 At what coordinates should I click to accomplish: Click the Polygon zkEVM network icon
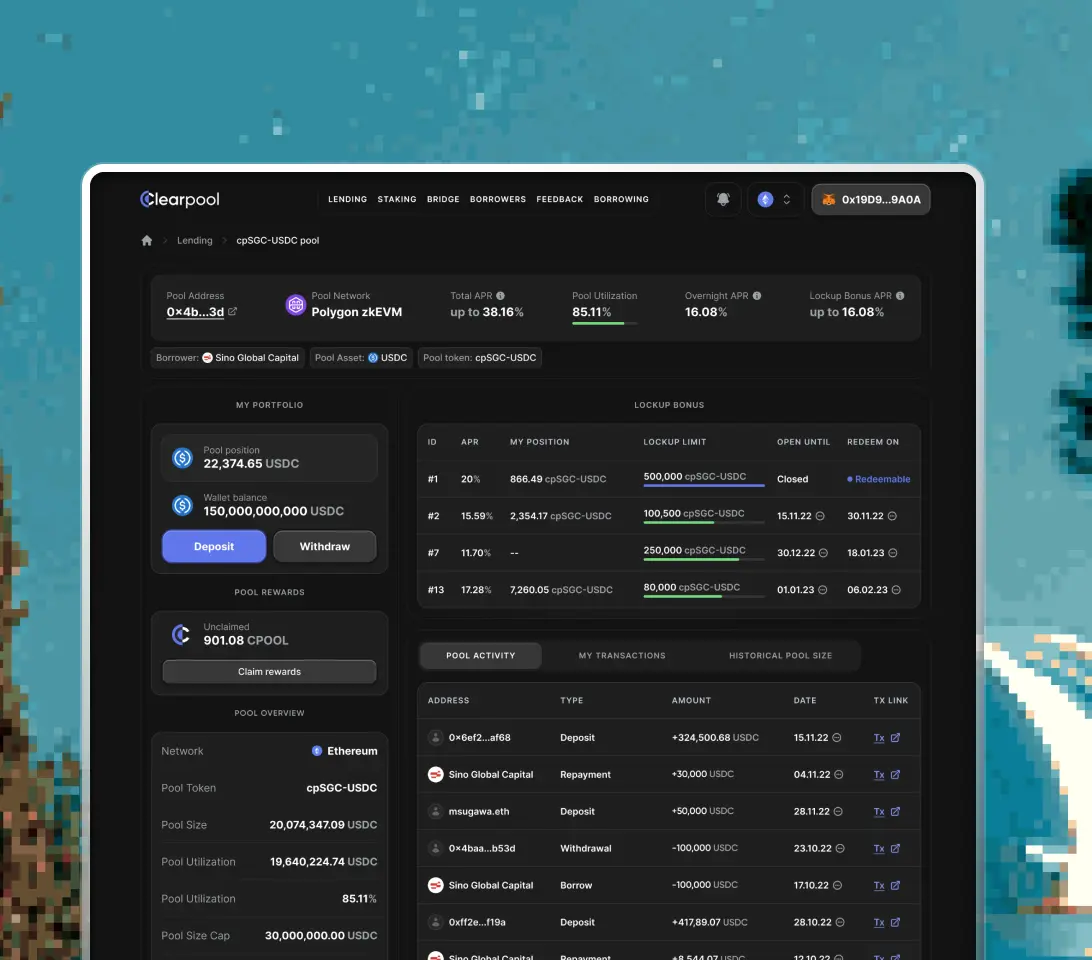(295, 304)
